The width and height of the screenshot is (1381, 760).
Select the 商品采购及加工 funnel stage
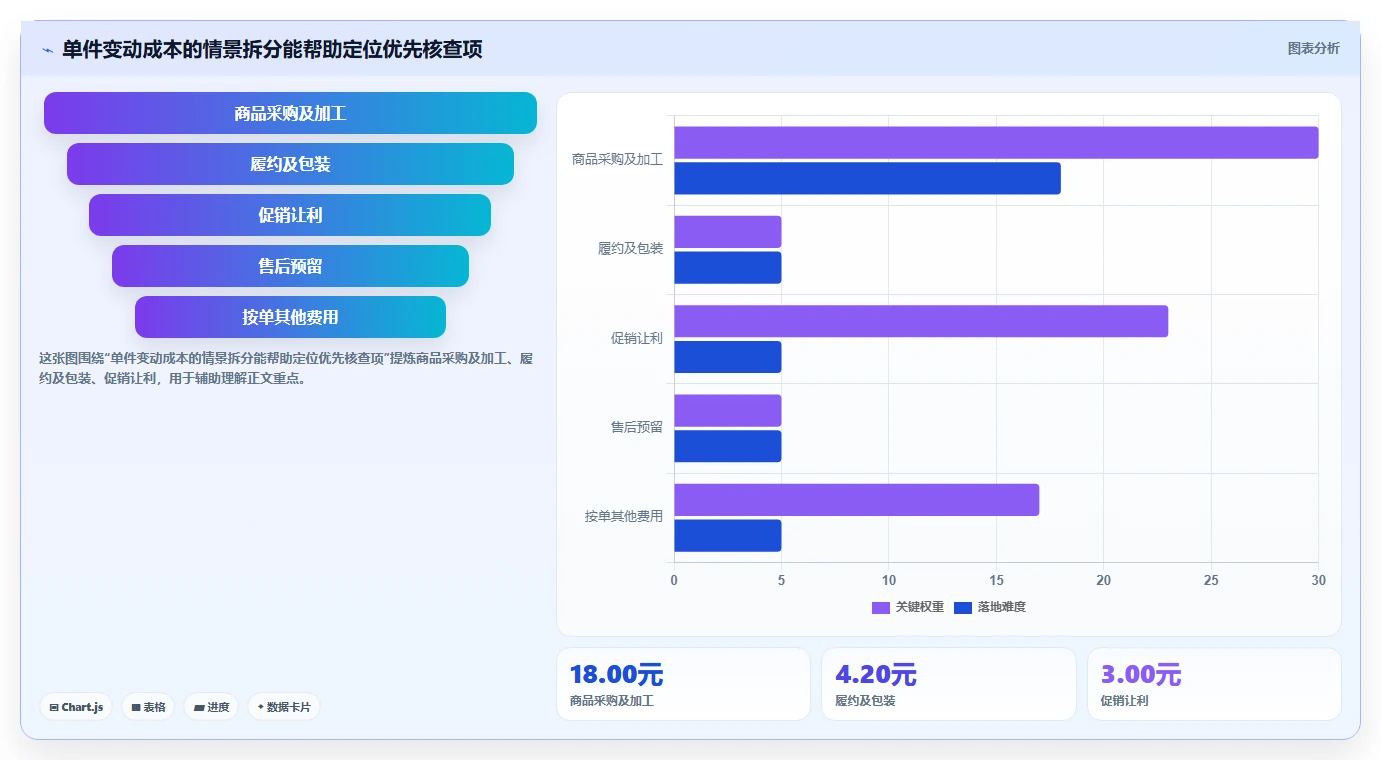point(290,113)
